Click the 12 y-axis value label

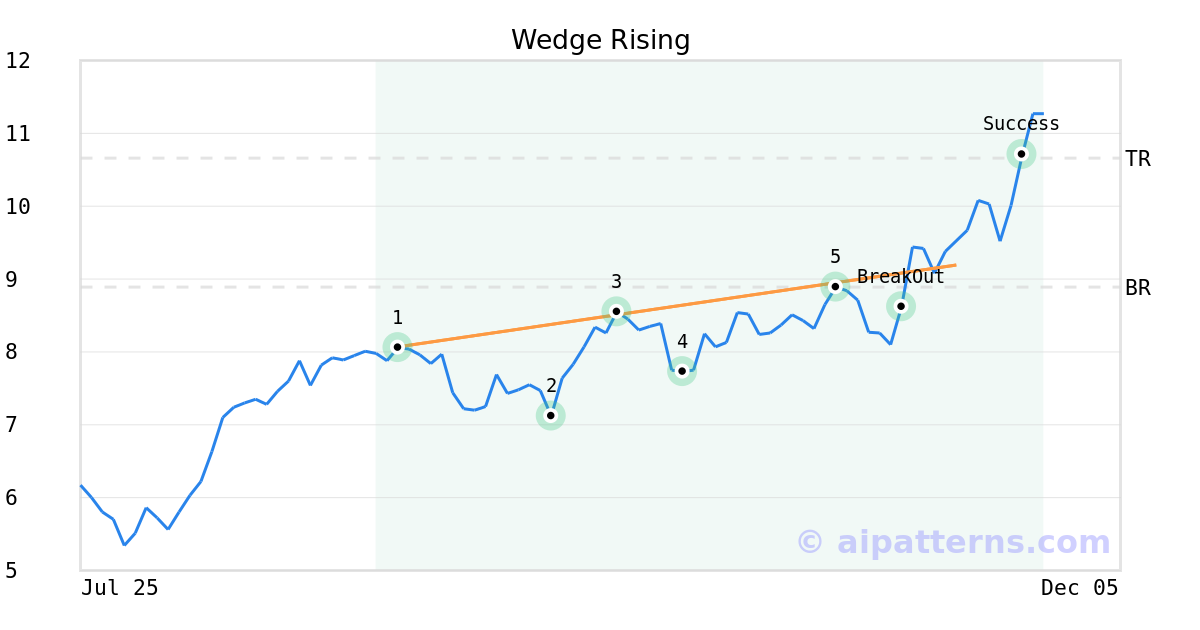(18, 61)
